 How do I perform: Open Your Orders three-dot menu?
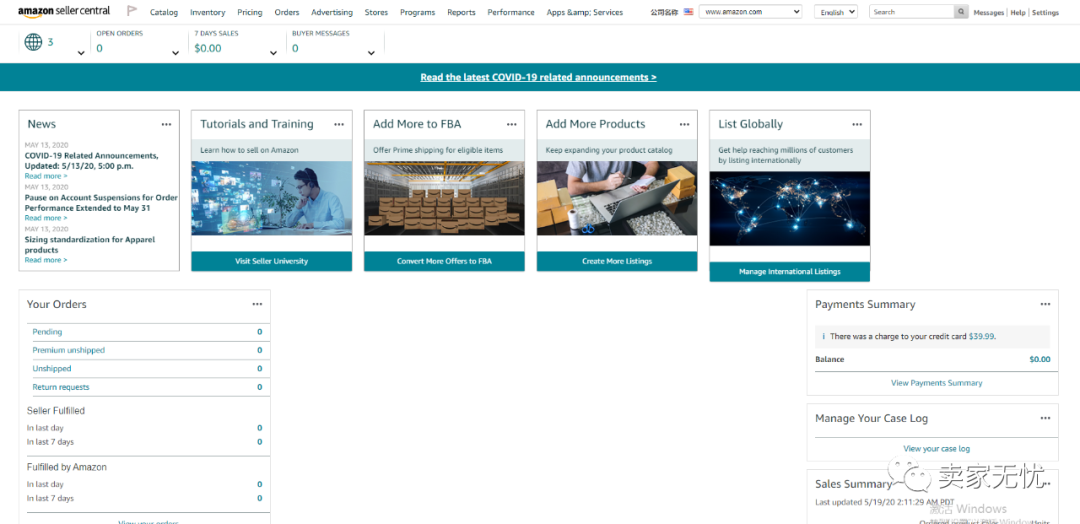pos(257,304)
